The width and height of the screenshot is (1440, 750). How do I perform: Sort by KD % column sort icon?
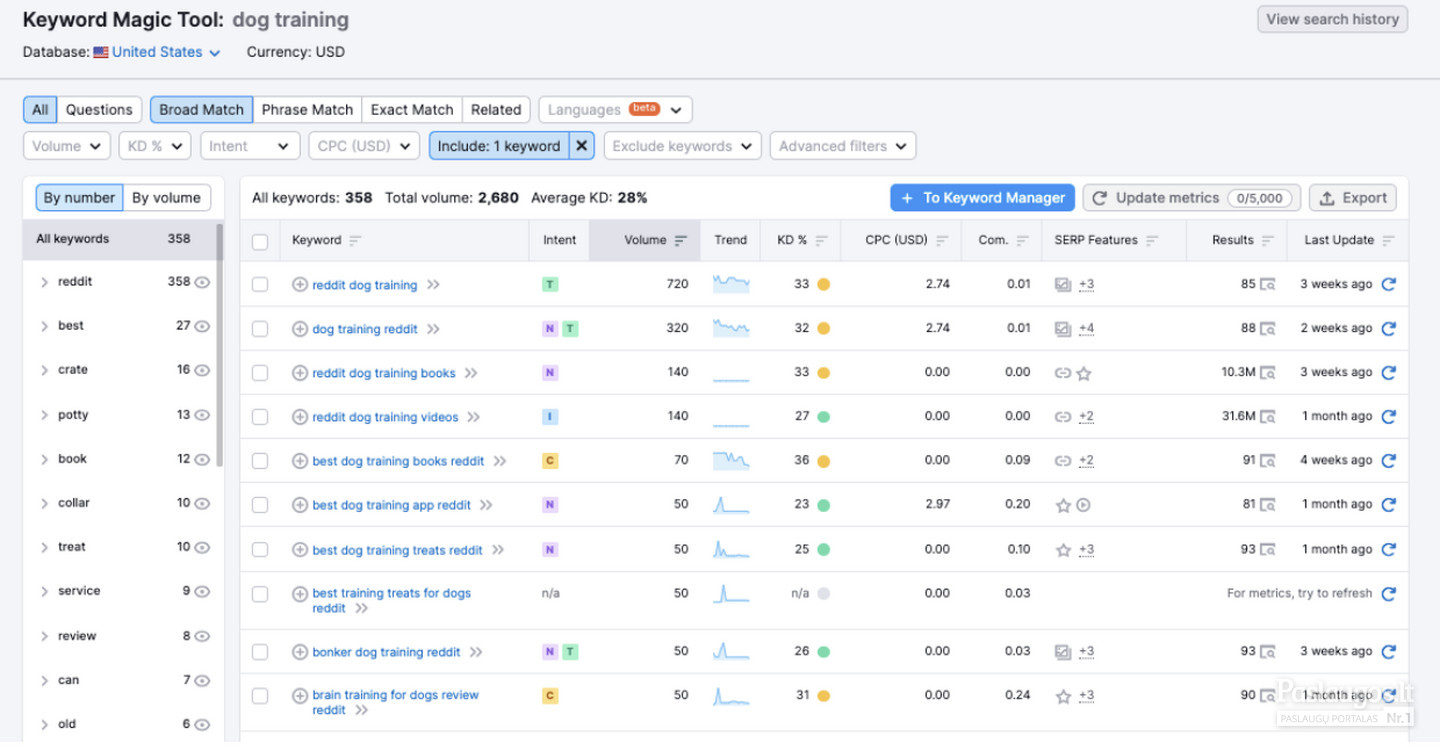click(822, 241)
